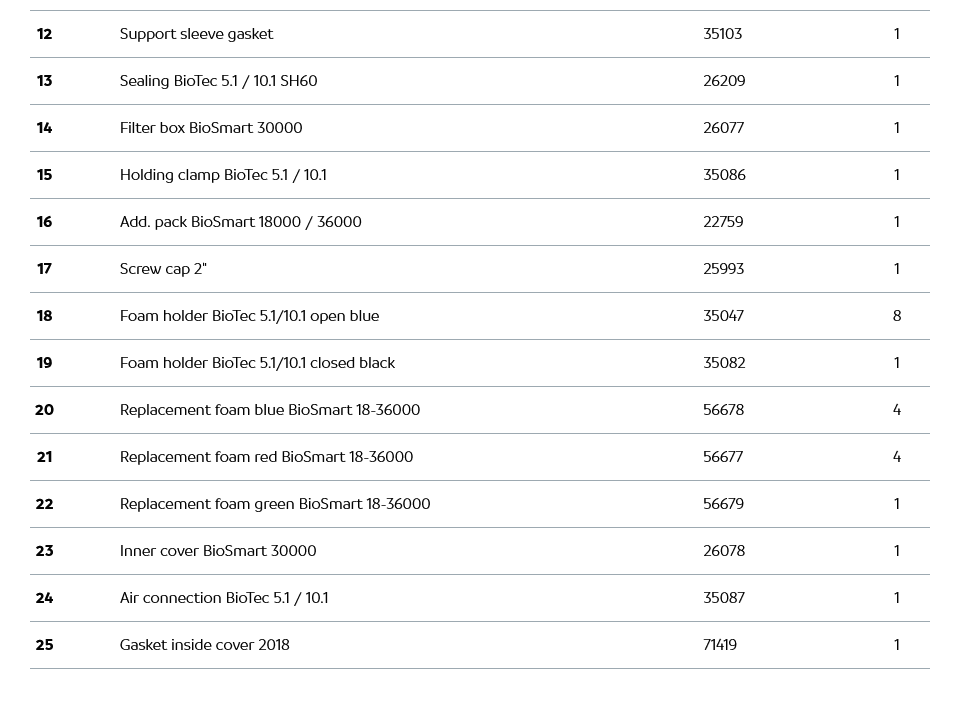The image size is (958, 715).
Task: Click the "Screw cap 2"" description
Action: pyautogui.click(x=163, y=269)
